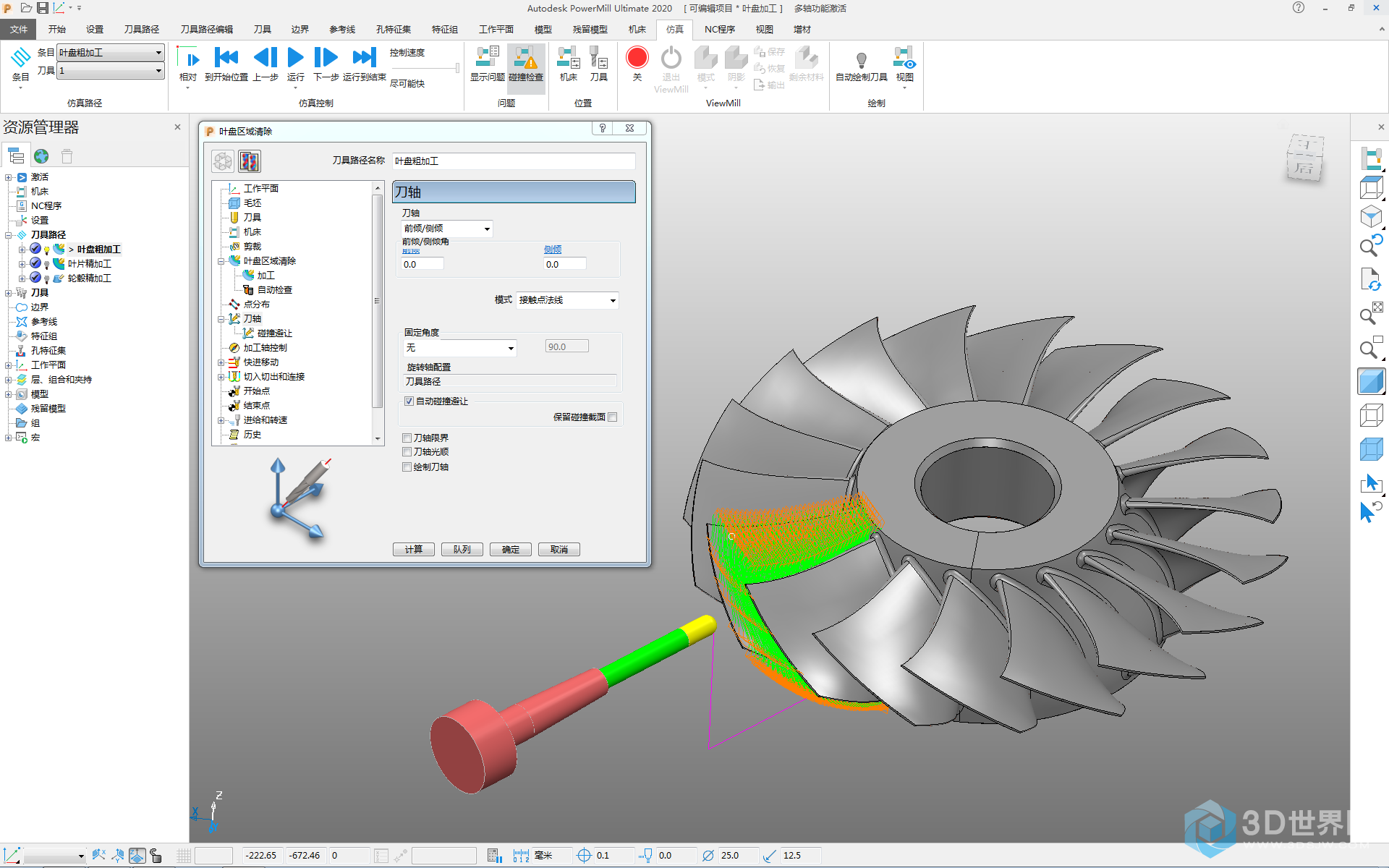Screen dimensions: 1389x868
Task: Click the 确定 button
Action: (x=511, y=550)
